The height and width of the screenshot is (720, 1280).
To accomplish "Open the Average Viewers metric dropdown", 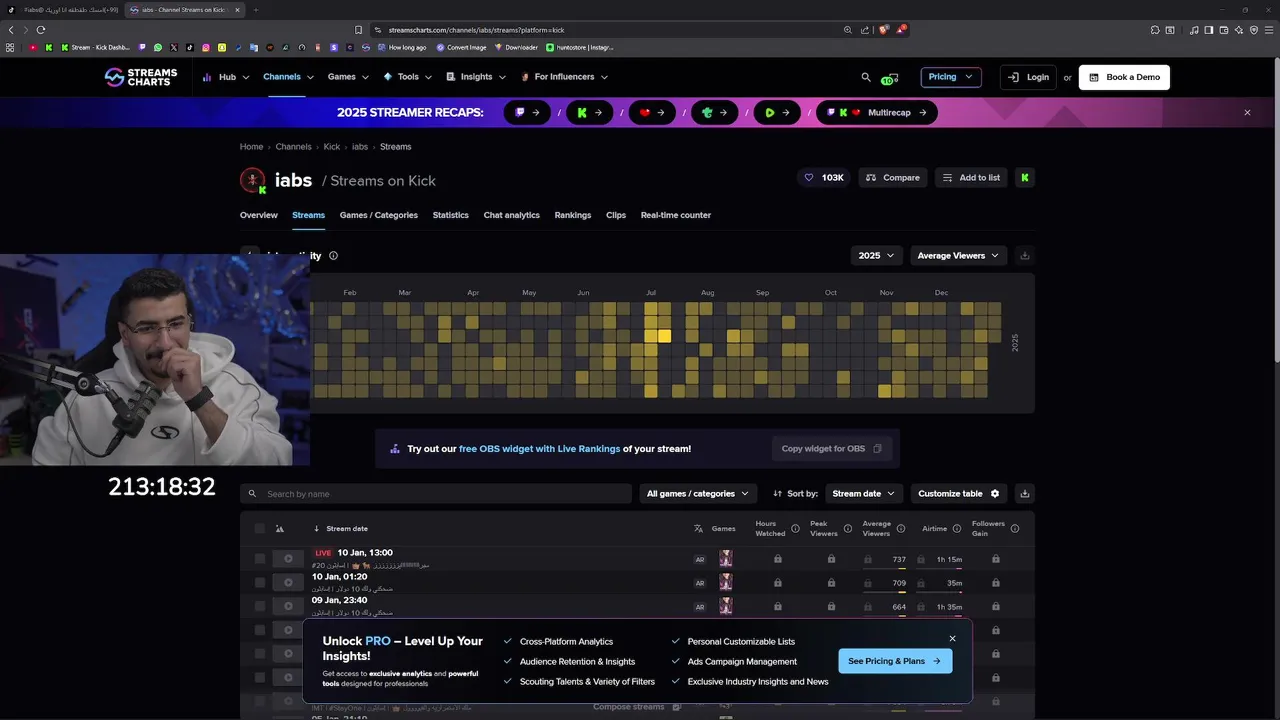I will 957,256.
